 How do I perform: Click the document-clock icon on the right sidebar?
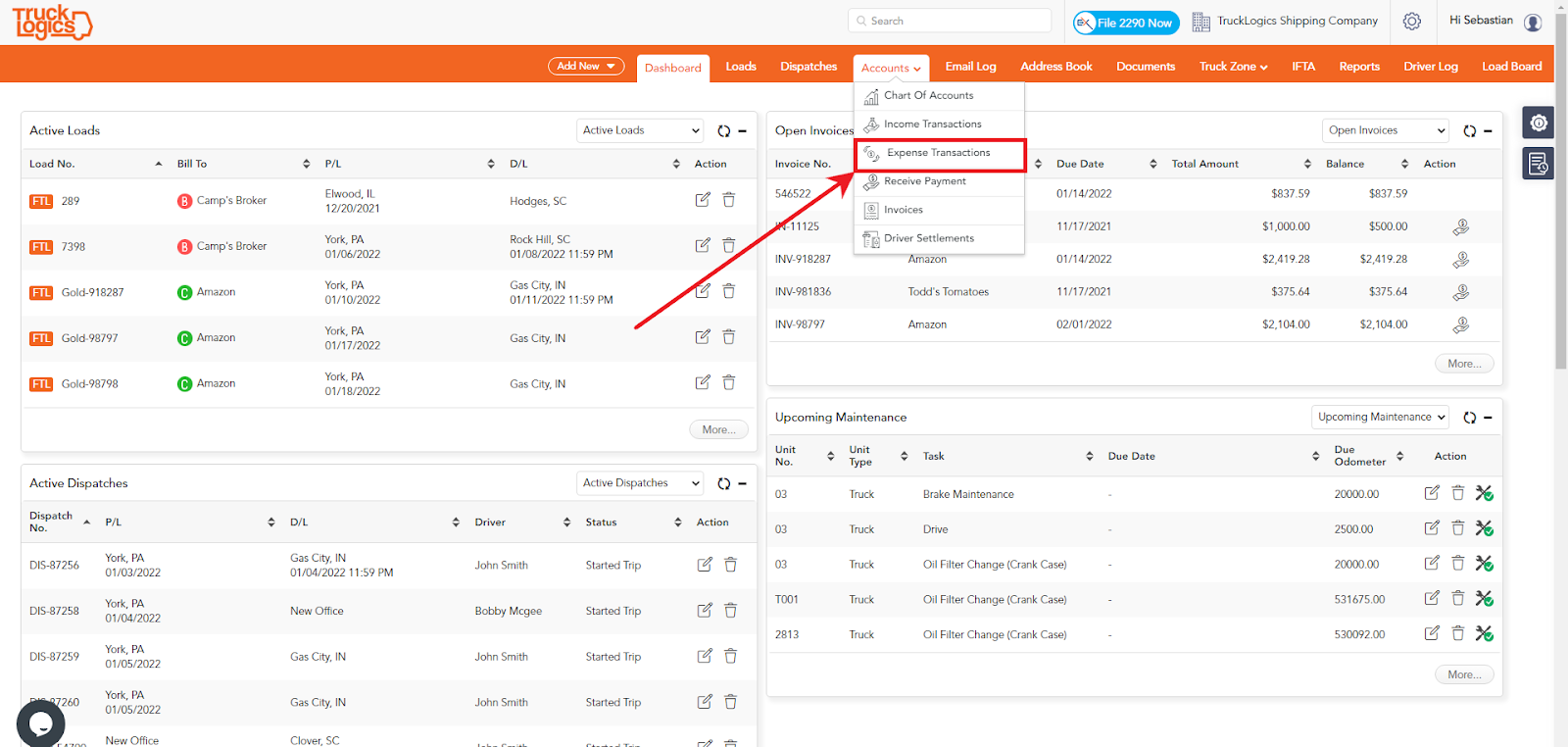pyautogui.click(x=1539, y=164)
